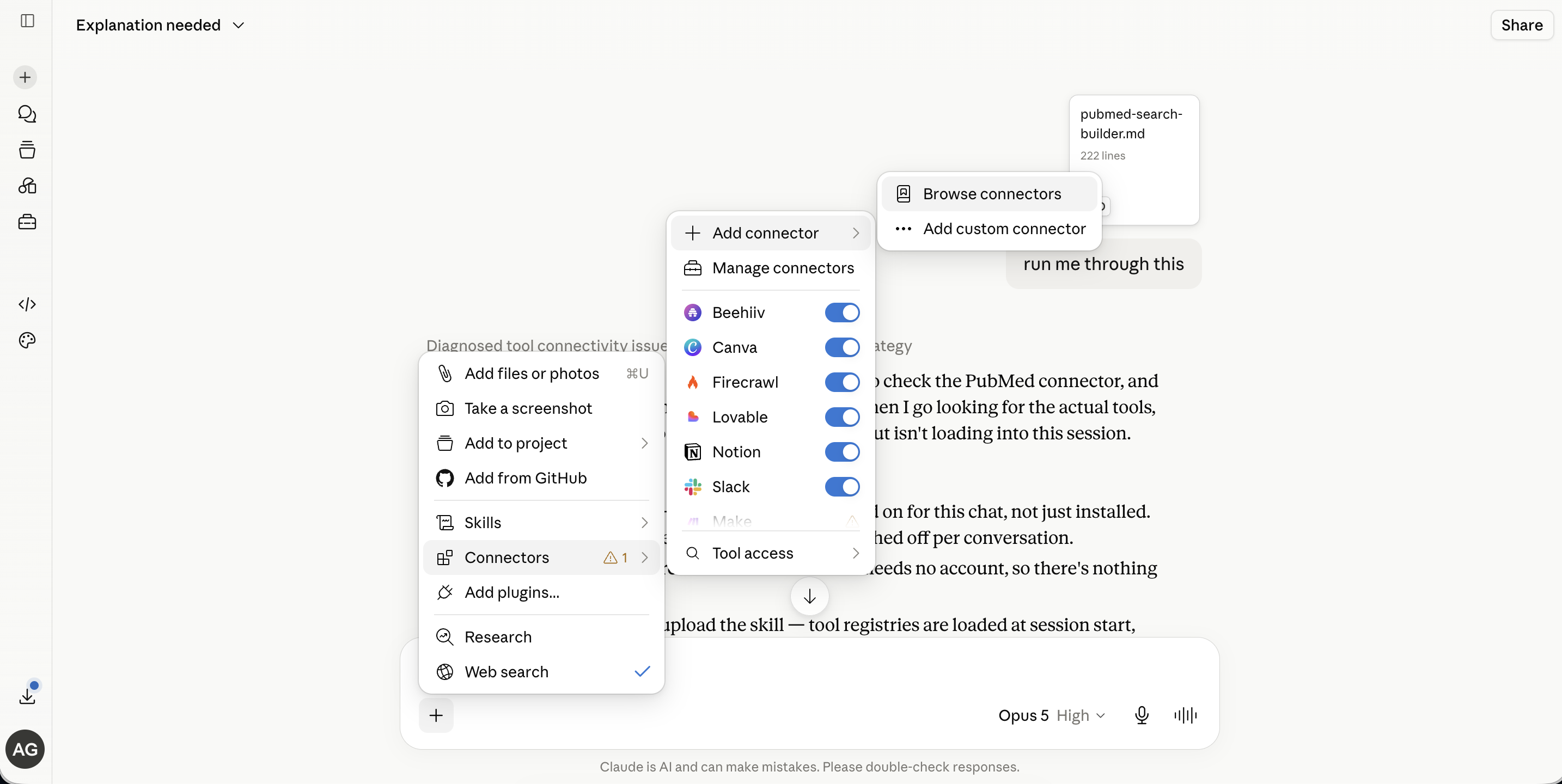The image size is (1562, 784).
Task: Click the 'run me through this' message
Action: point(1103,265)
